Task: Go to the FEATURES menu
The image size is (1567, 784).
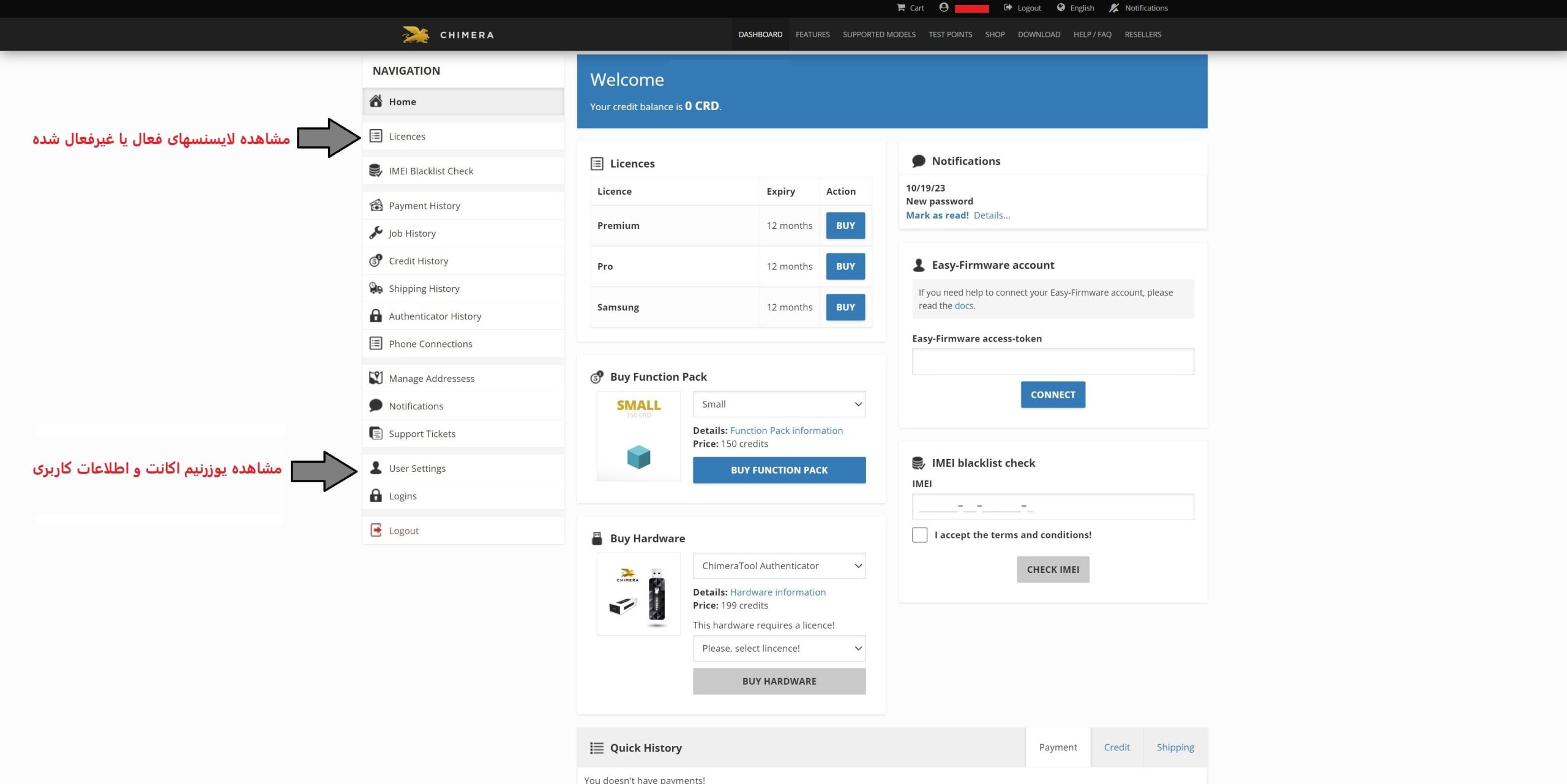Action: point(812,34)
